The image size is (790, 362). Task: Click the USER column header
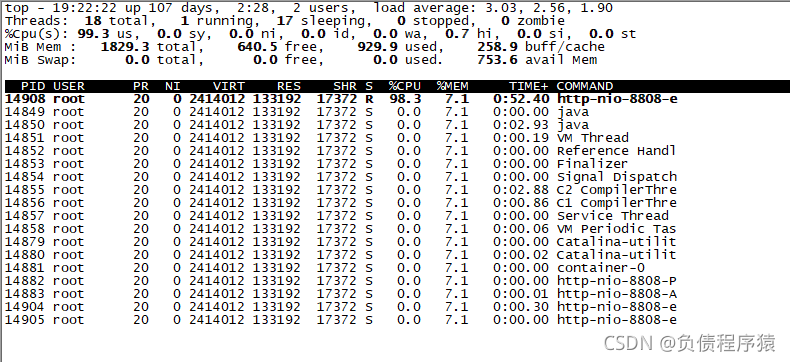coord(69,86)
